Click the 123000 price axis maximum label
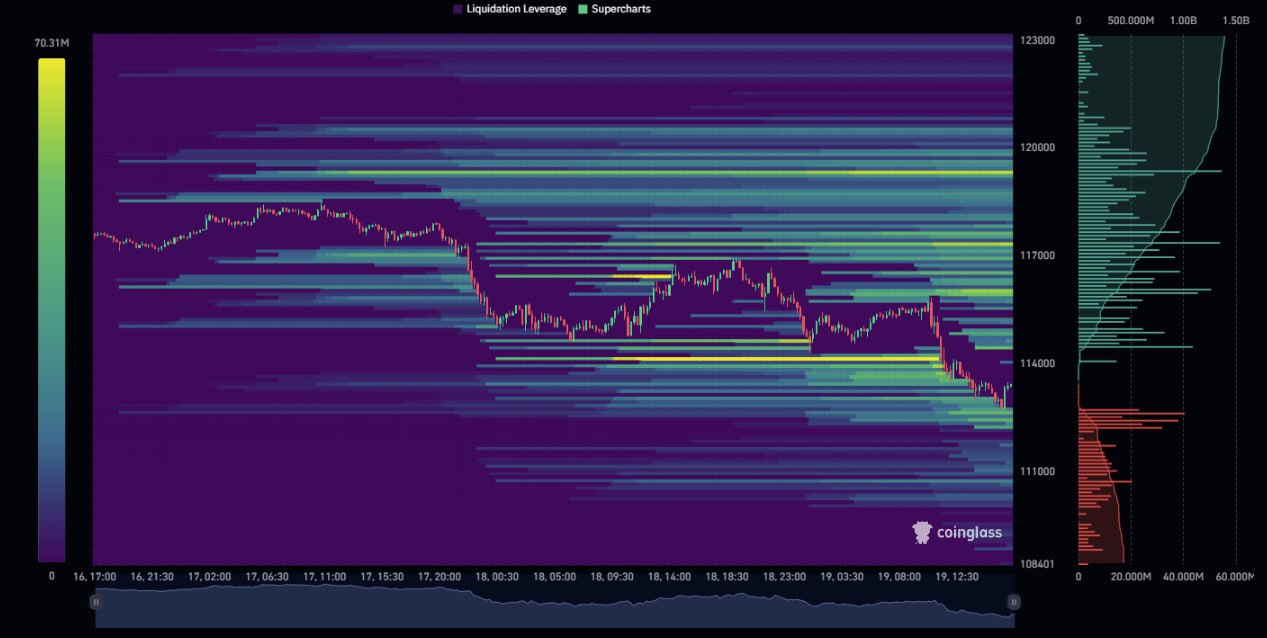 [x=1038, y=41]
